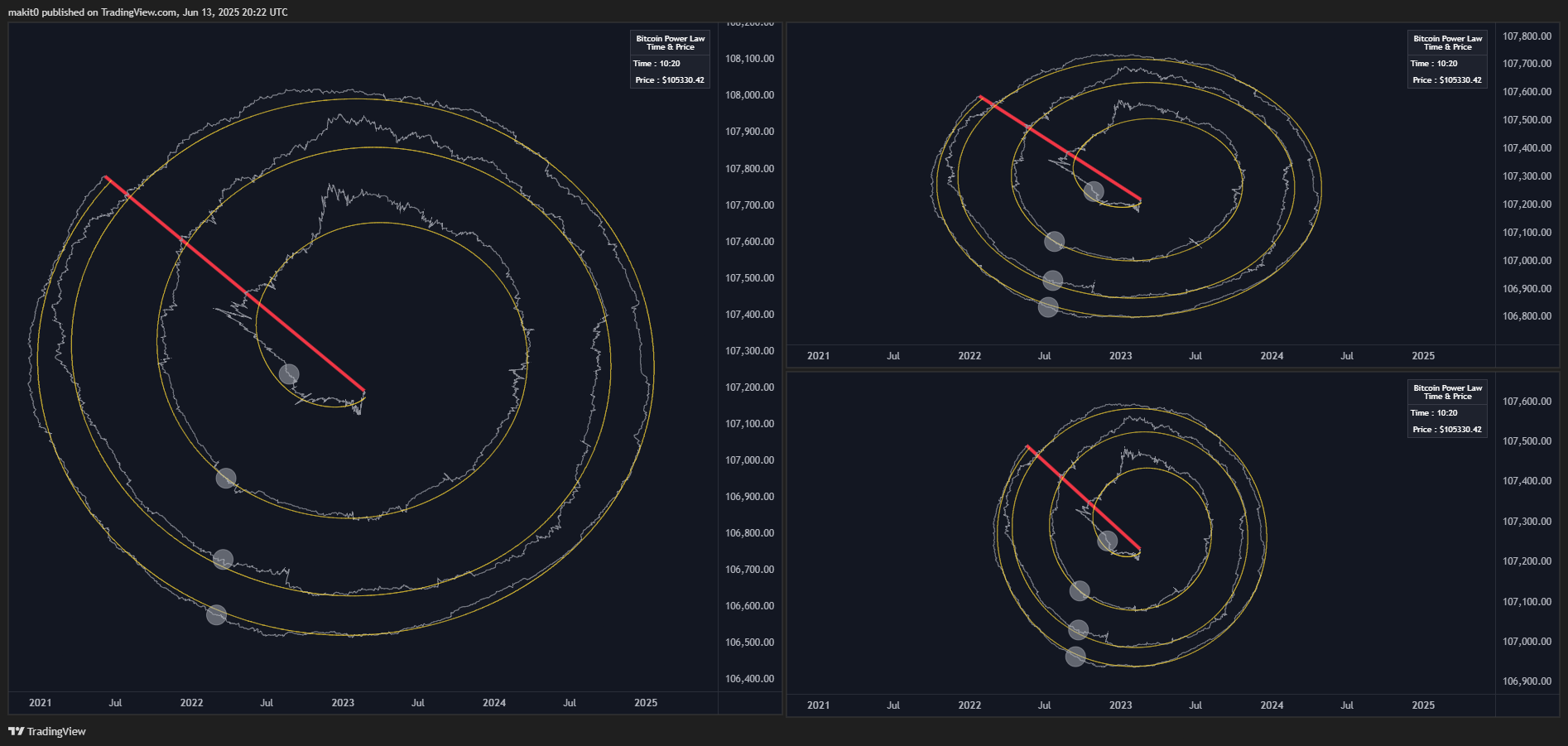This screenshot has width=1568, height=746.
Task: Click 2021 on the left chart time axis
Action: click(x=41, y=703)
